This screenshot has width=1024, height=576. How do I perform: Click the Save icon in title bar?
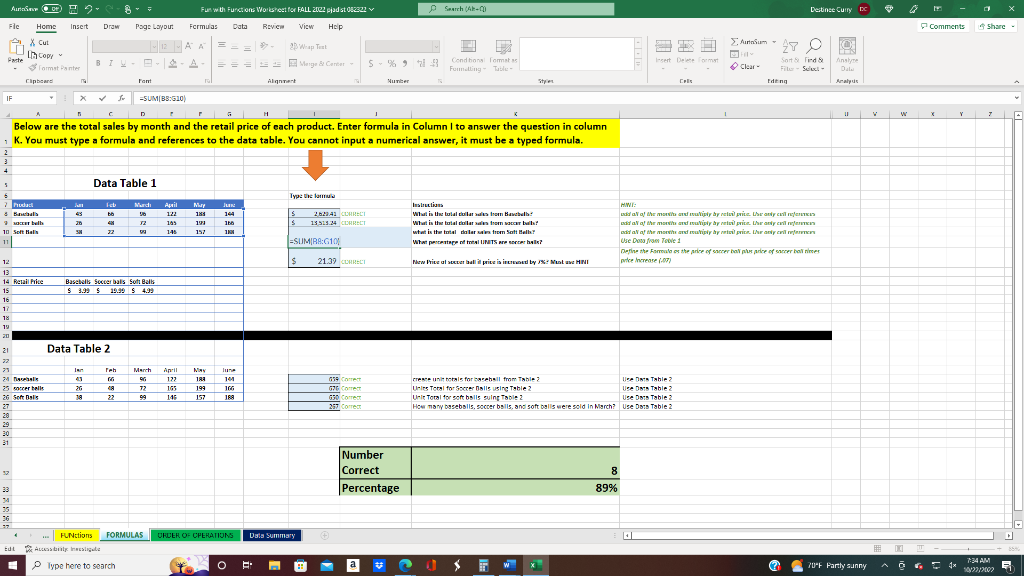pos(73,9)
